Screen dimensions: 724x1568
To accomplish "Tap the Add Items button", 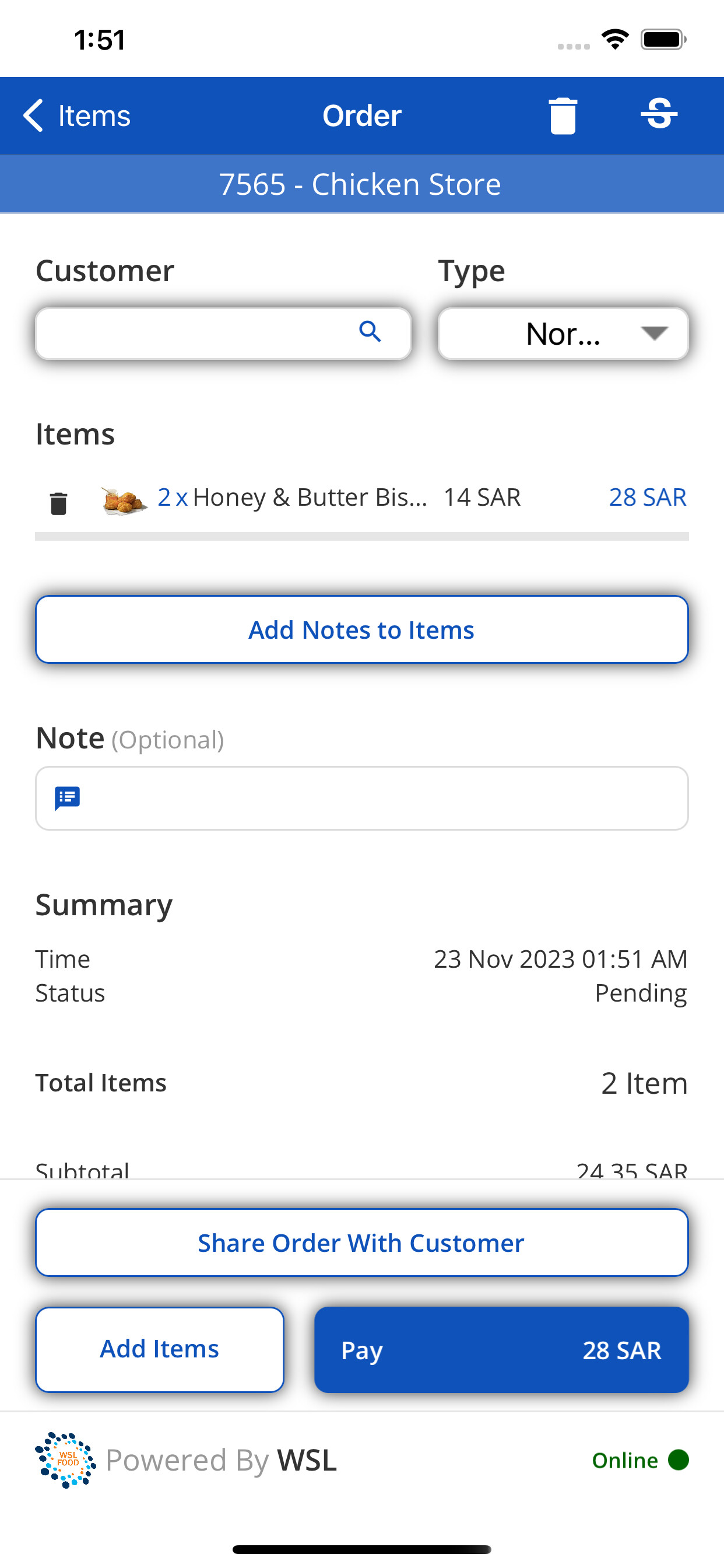I will coord(159,1349).
